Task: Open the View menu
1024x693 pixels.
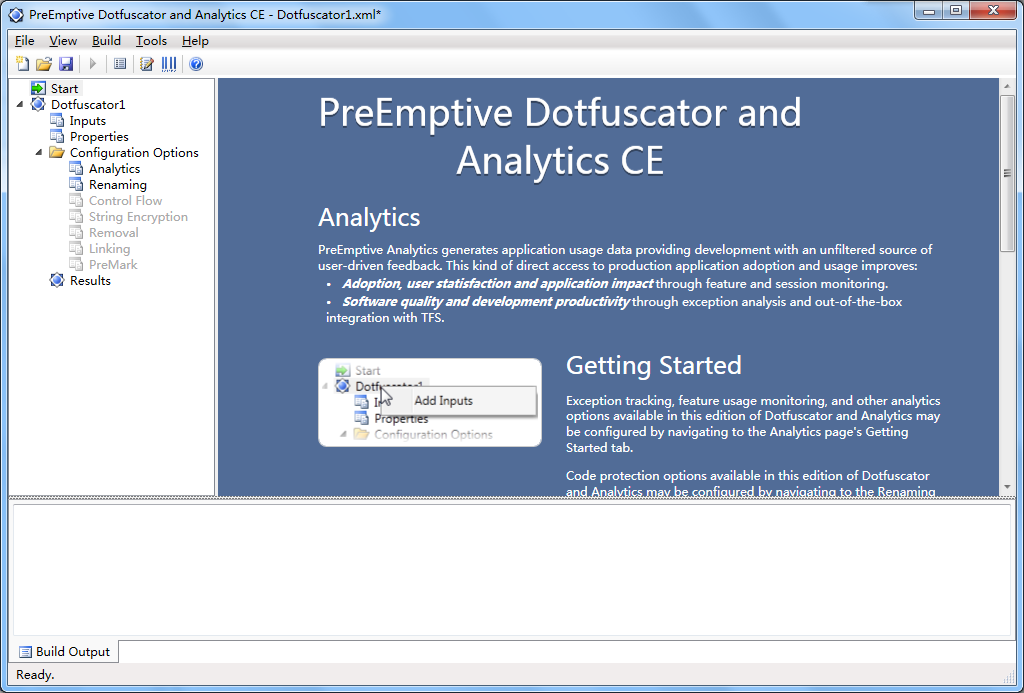Action: [63, 40]
